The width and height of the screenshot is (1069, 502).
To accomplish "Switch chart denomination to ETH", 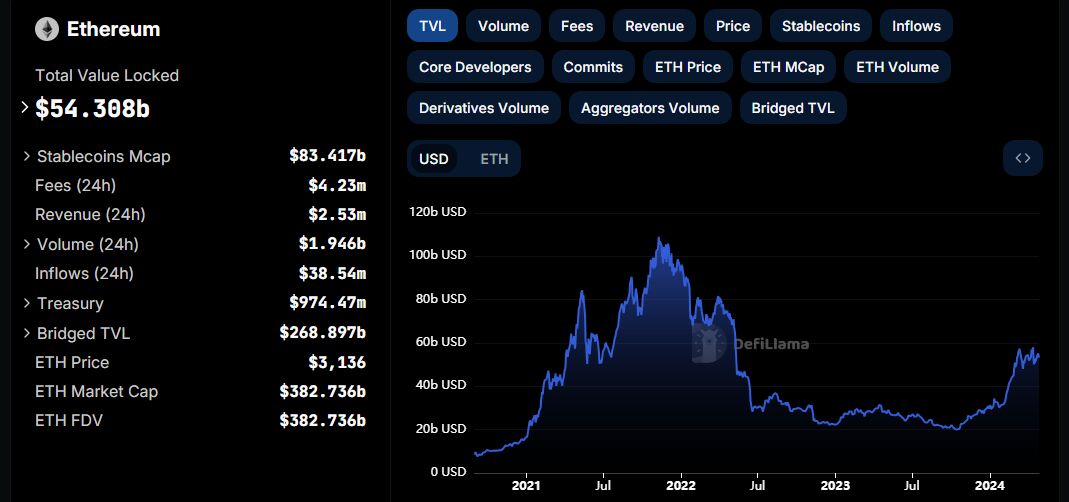I will [x=494, y=159].
